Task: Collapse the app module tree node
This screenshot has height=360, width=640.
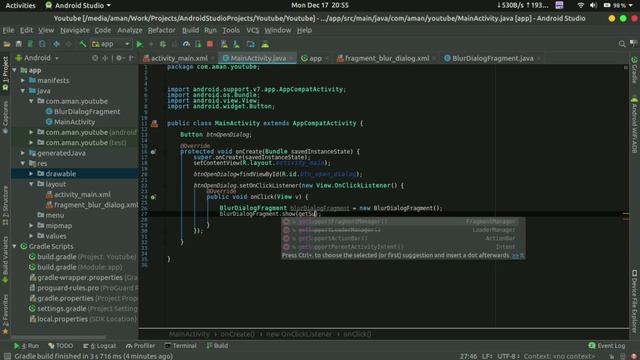Action: pos(15,70)
